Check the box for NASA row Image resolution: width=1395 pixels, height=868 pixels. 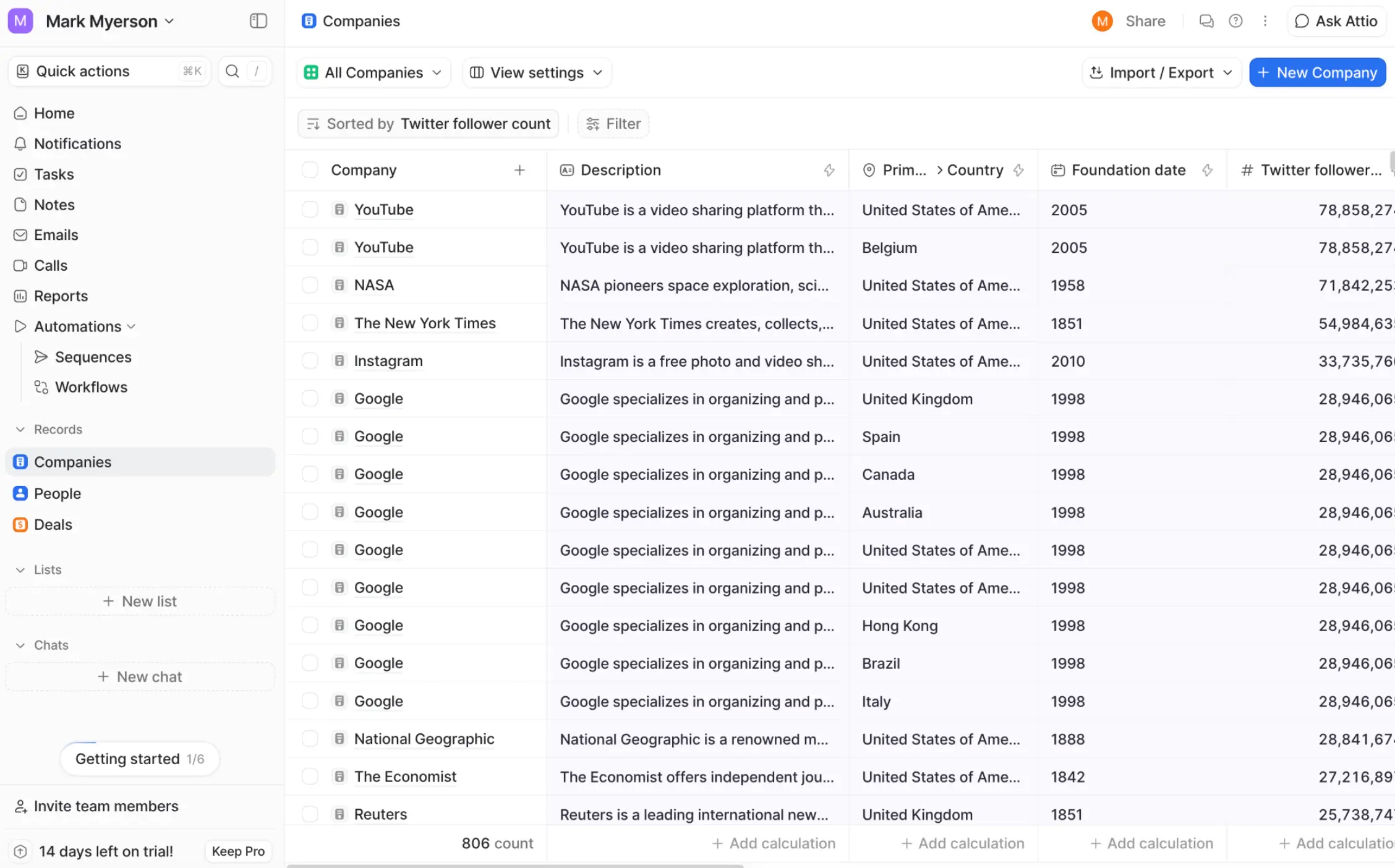tap(310, 285)
